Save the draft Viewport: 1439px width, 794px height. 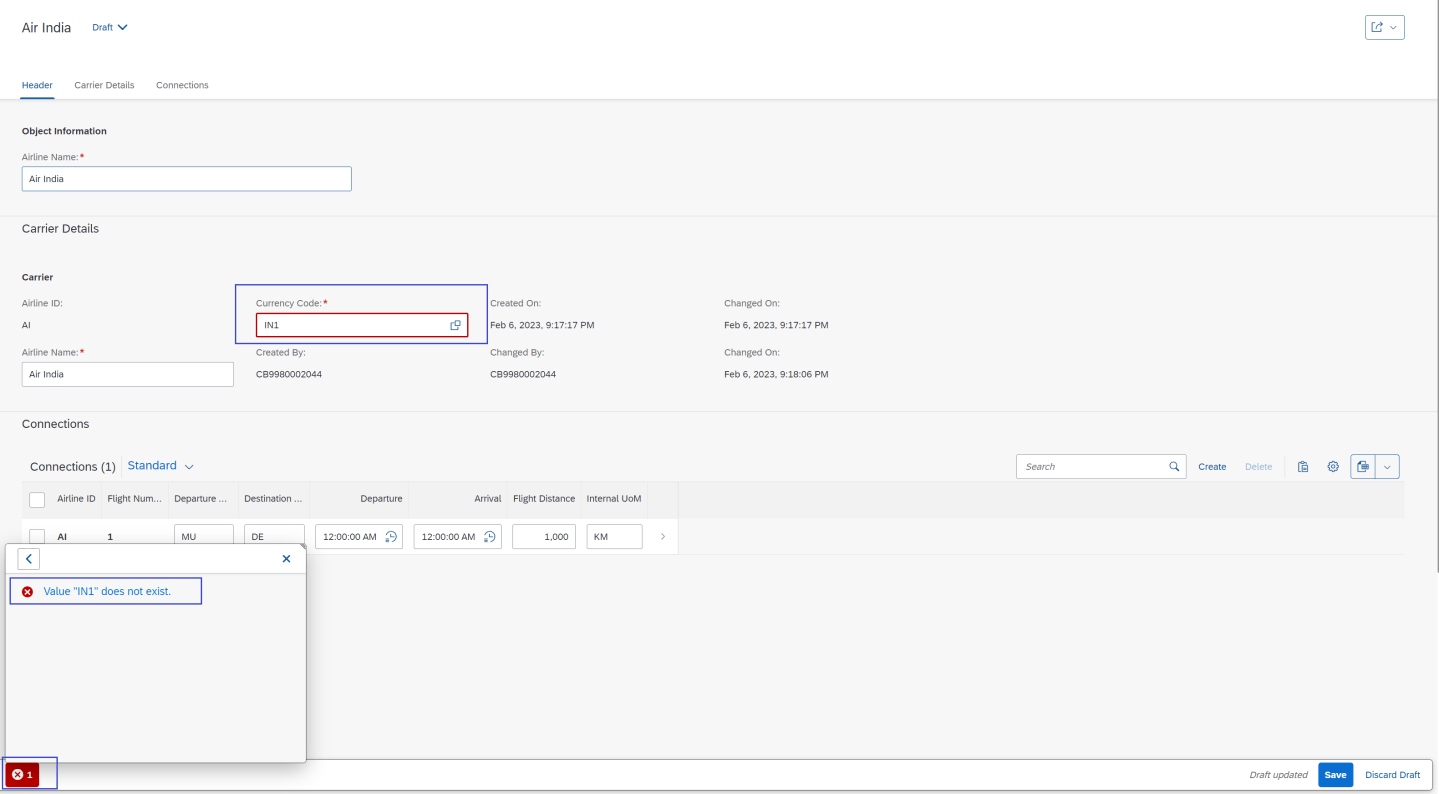[1335, 775]
